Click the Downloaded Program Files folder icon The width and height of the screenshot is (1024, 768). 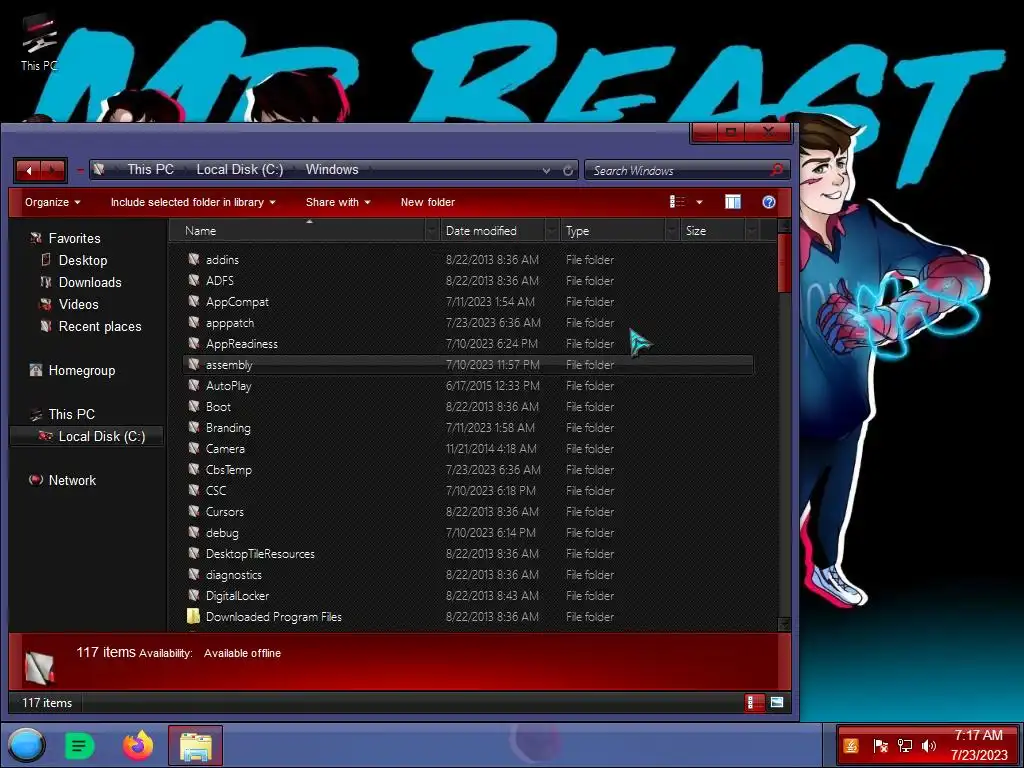pyautogui.click(x=193, y=616)
